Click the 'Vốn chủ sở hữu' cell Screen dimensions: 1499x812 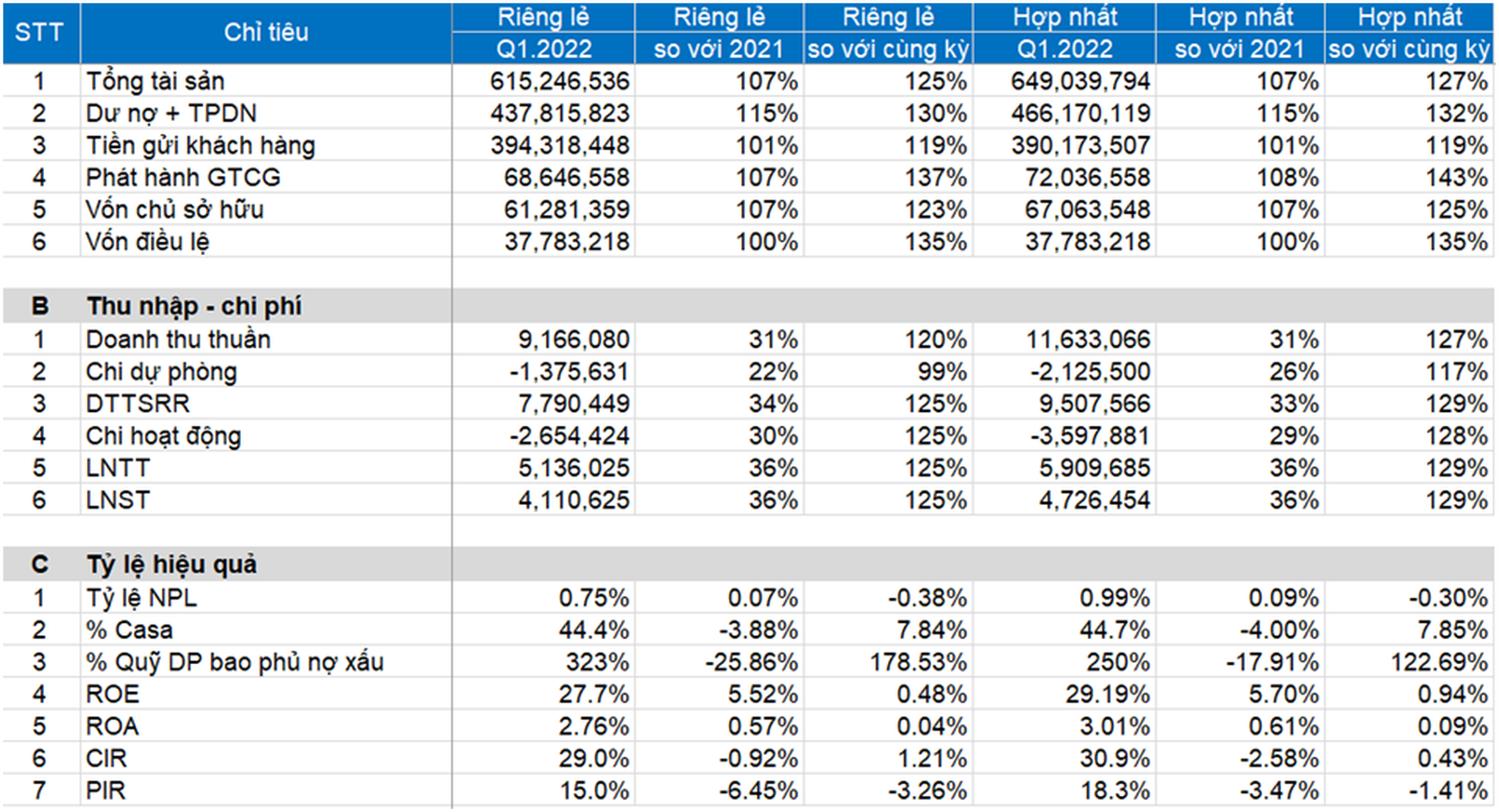[175, 210]
